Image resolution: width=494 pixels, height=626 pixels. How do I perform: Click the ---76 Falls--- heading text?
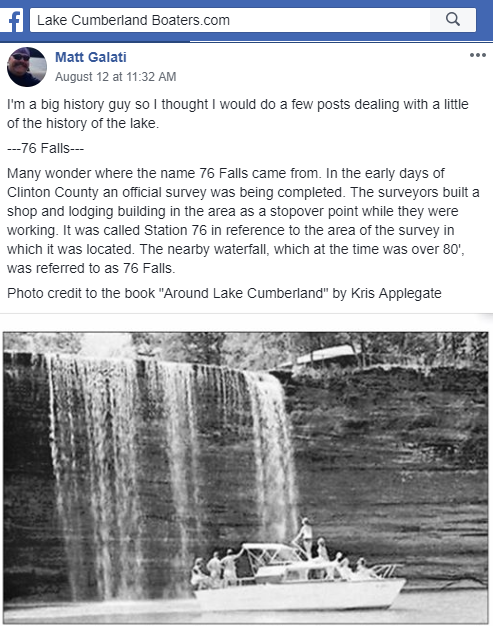pyautogui.click(x=46, y=148)
